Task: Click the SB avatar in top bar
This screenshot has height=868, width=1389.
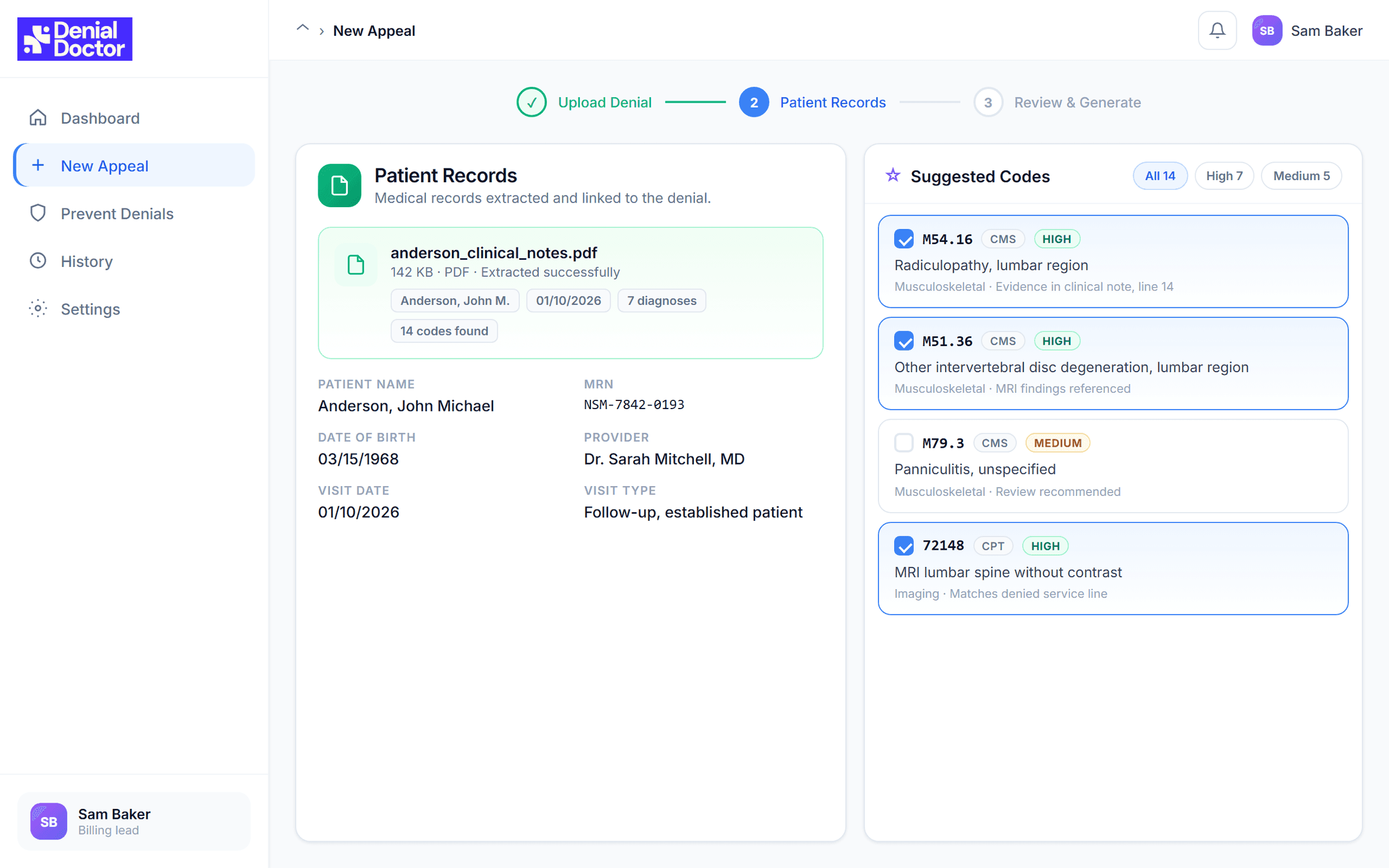Action: point(1266,31)
